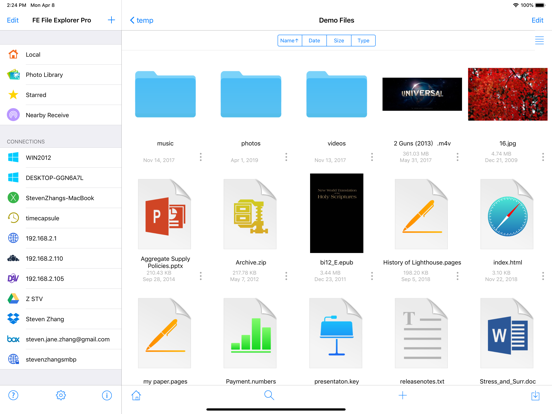This screenshot has width=552, height=414.
Task: Open more options for index.html
Action: 543,276
